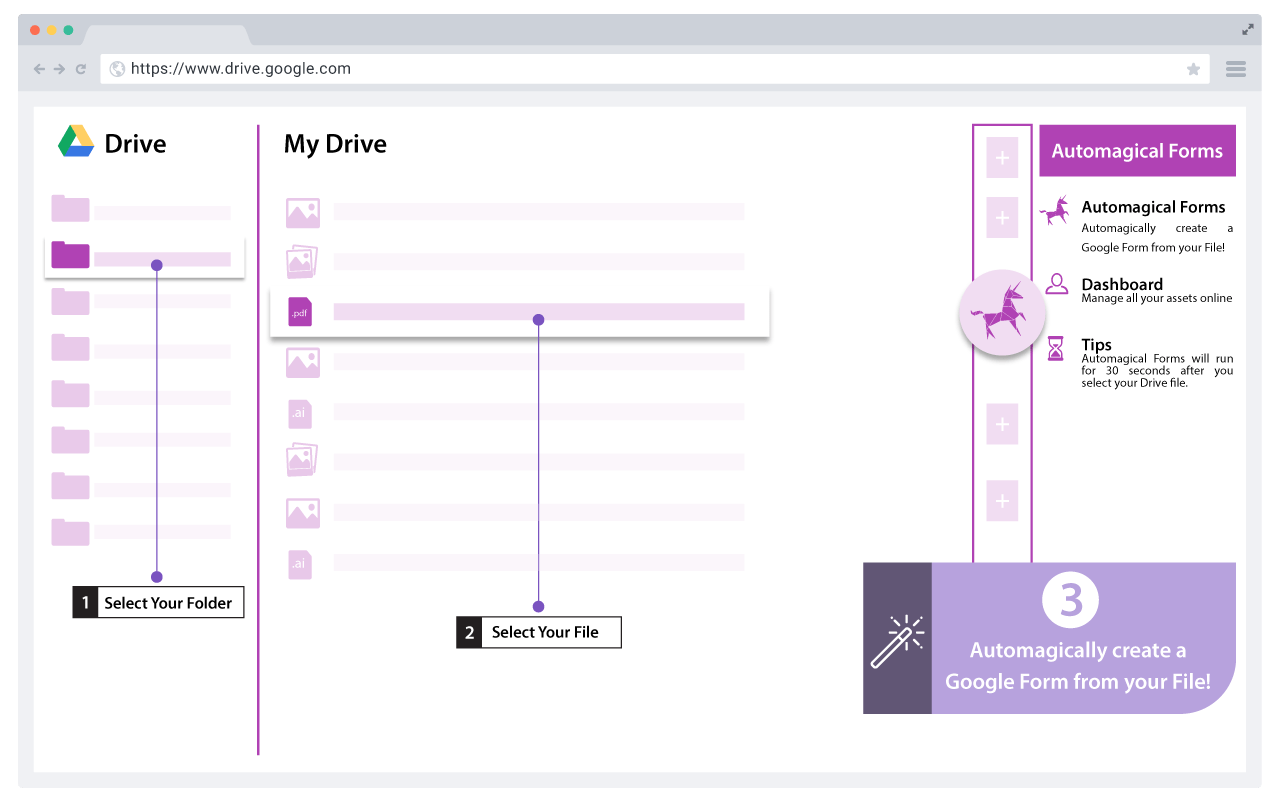Go back using the browser back arrow

[x=39, y=69]
